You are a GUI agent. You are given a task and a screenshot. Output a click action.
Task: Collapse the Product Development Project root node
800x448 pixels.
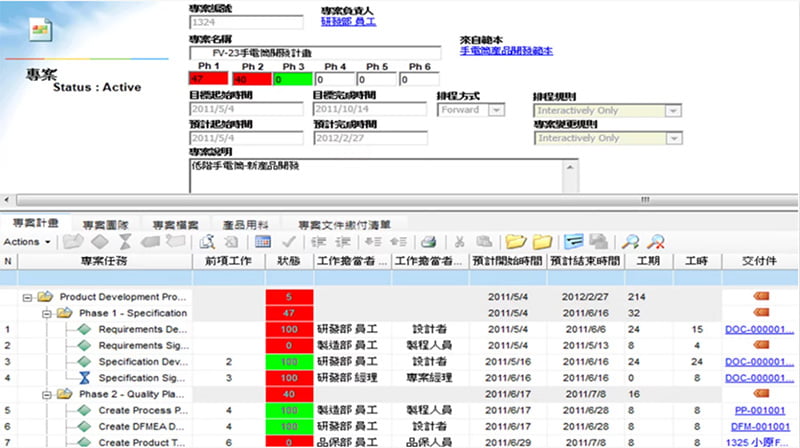point(27,297)
